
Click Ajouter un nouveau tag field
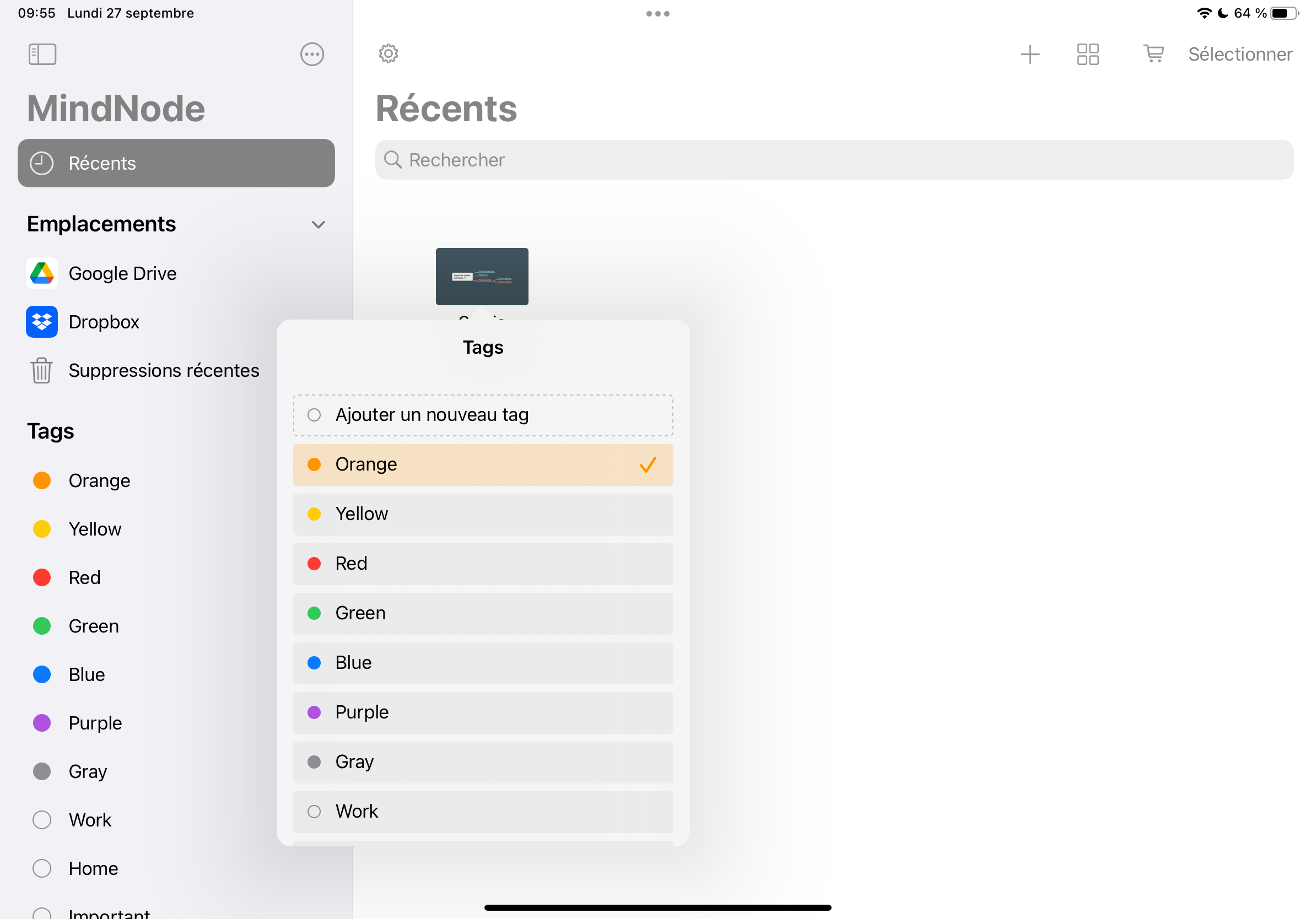(x=483, y=415)
